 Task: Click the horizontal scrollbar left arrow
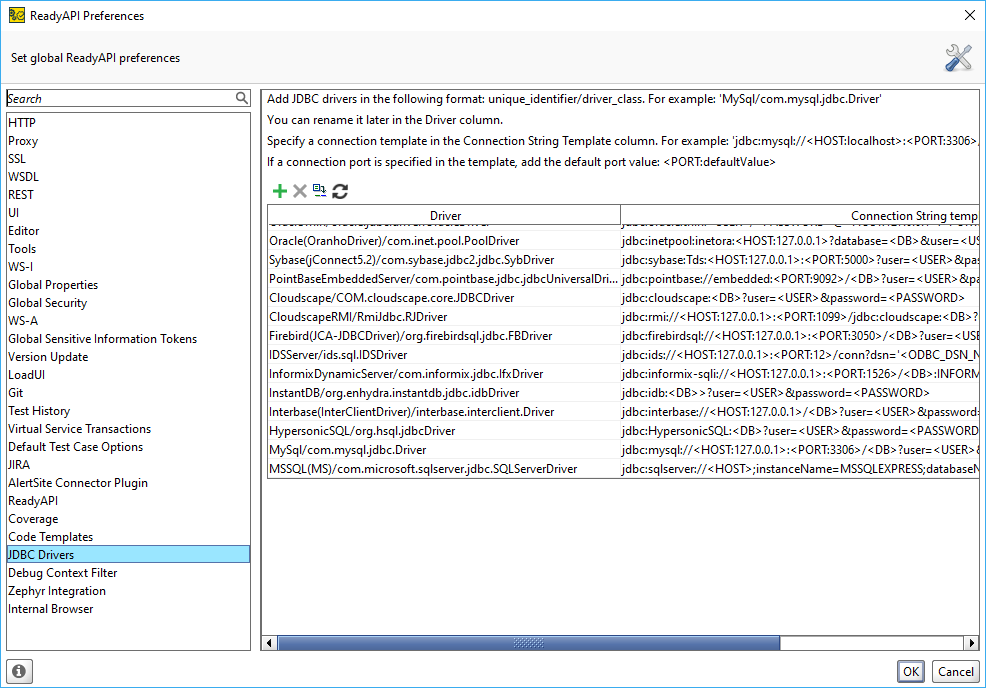click(x=270, y=643)
